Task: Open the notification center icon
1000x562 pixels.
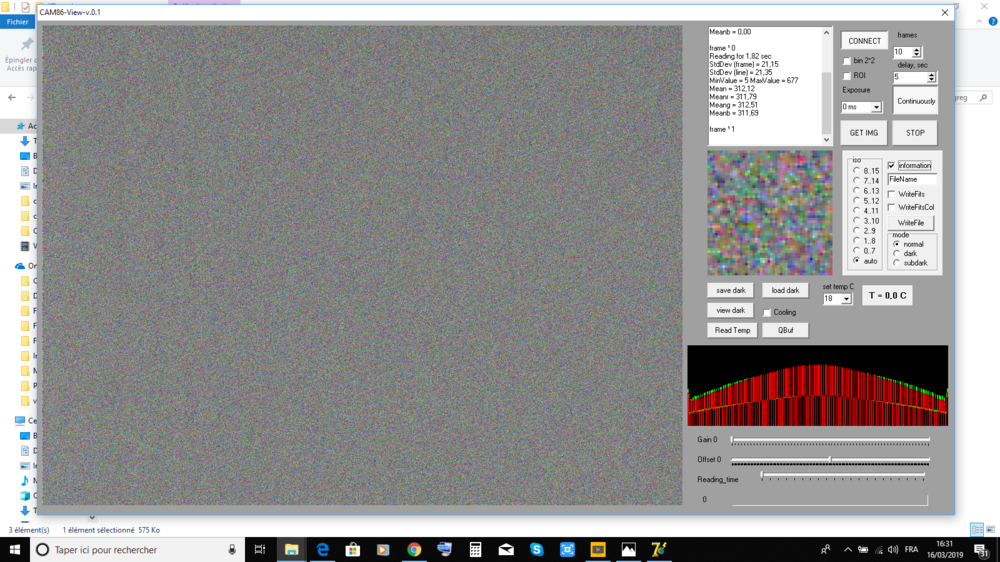Action: [982, 549]
